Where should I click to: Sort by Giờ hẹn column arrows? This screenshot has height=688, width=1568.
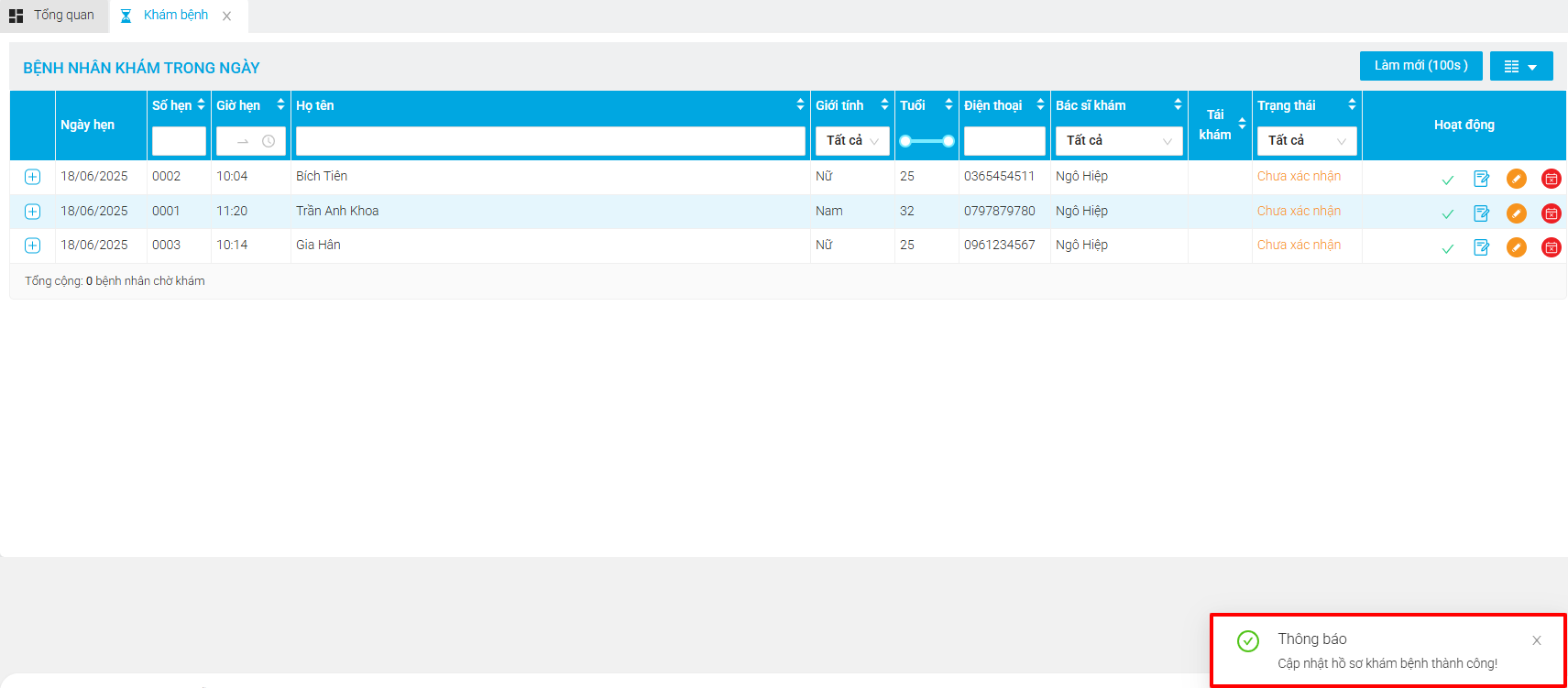point(280,105)
